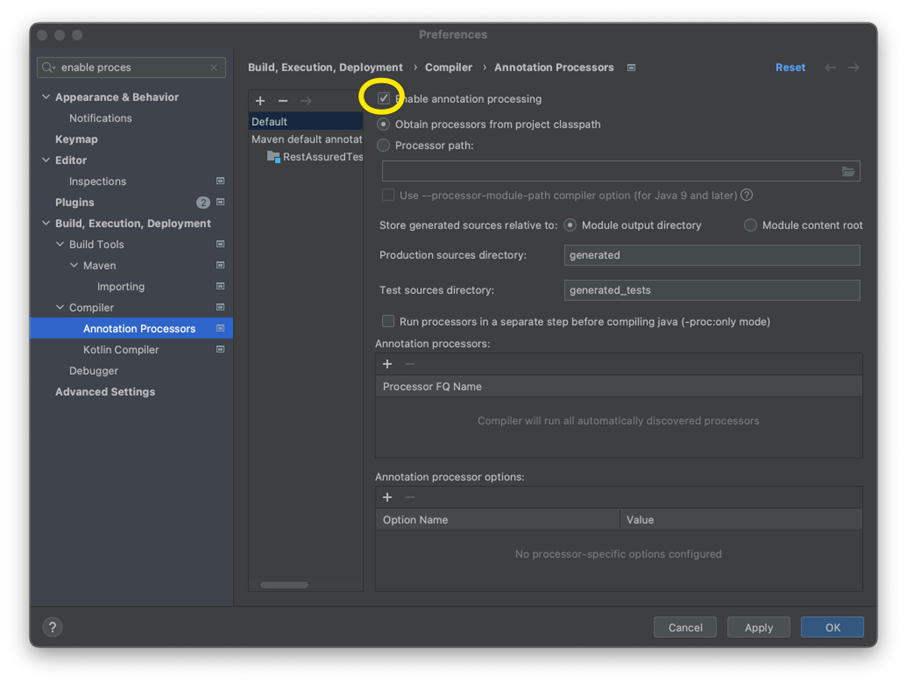Add an annotation processor with plus icon
The height and width of the screenshot is (684, 907).
tap(388, 364)
